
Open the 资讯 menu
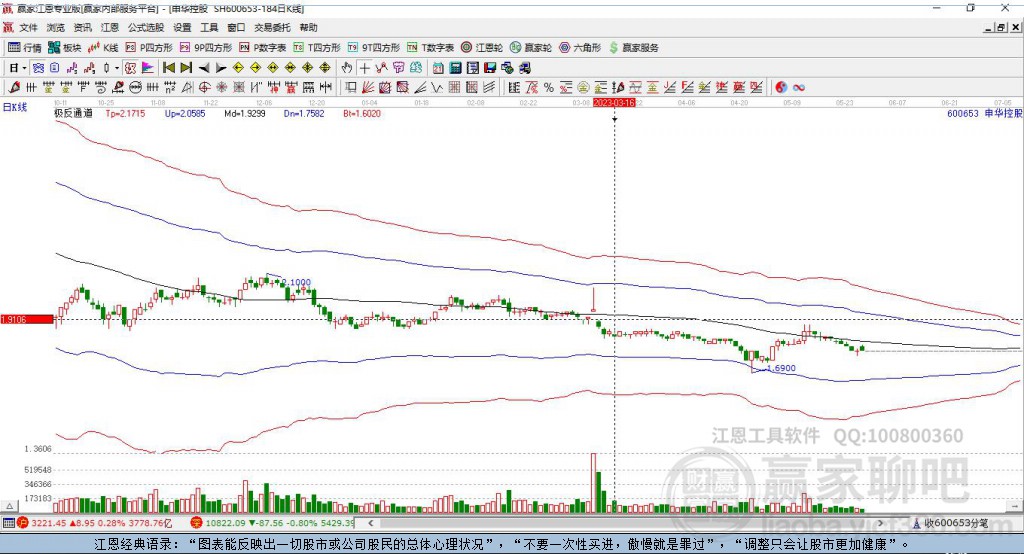click(82, 27)
